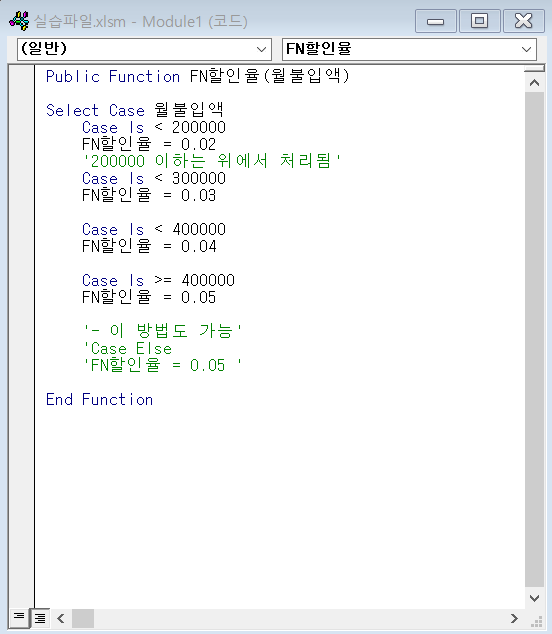This screenshot has width=552, height=634.
Task: Click the horizontal scrollbar thumb
Action: 83,618
